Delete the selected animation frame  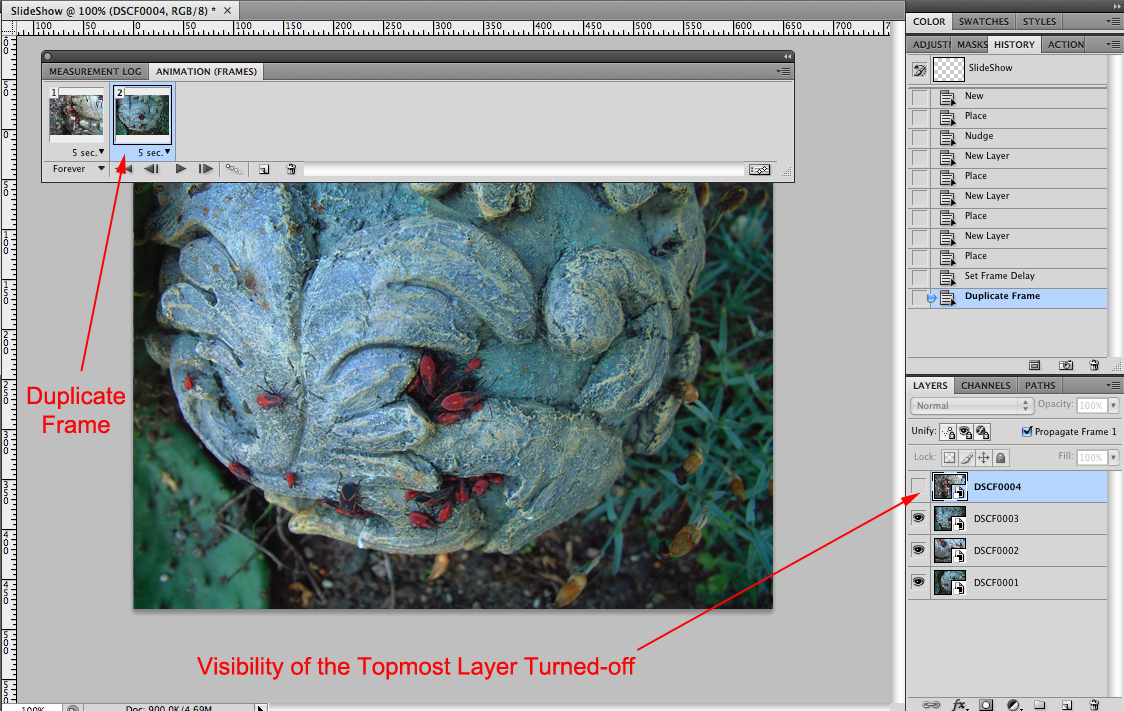291,170
